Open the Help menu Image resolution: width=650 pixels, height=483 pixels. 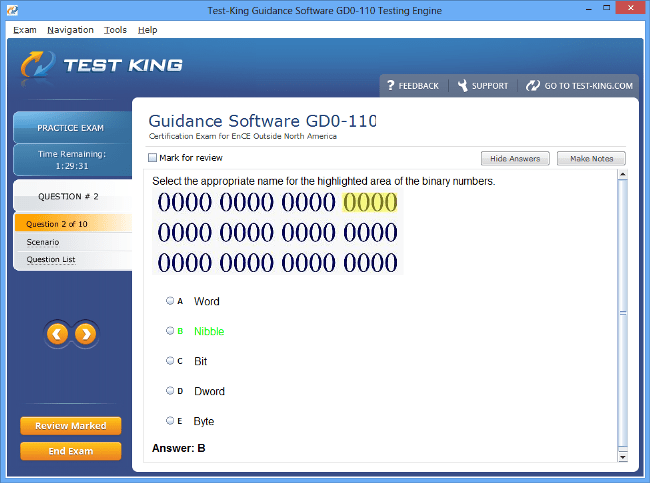coord(148,30)
